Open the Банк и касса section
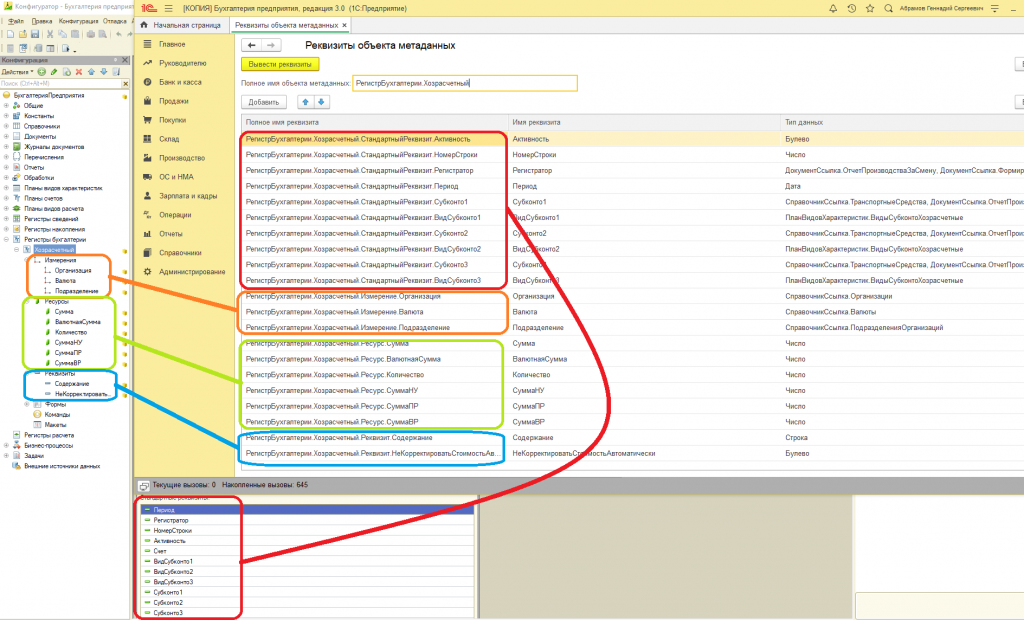Image resolution: width=1024 pixels, height=620 pixels. [x=180, y=82]
